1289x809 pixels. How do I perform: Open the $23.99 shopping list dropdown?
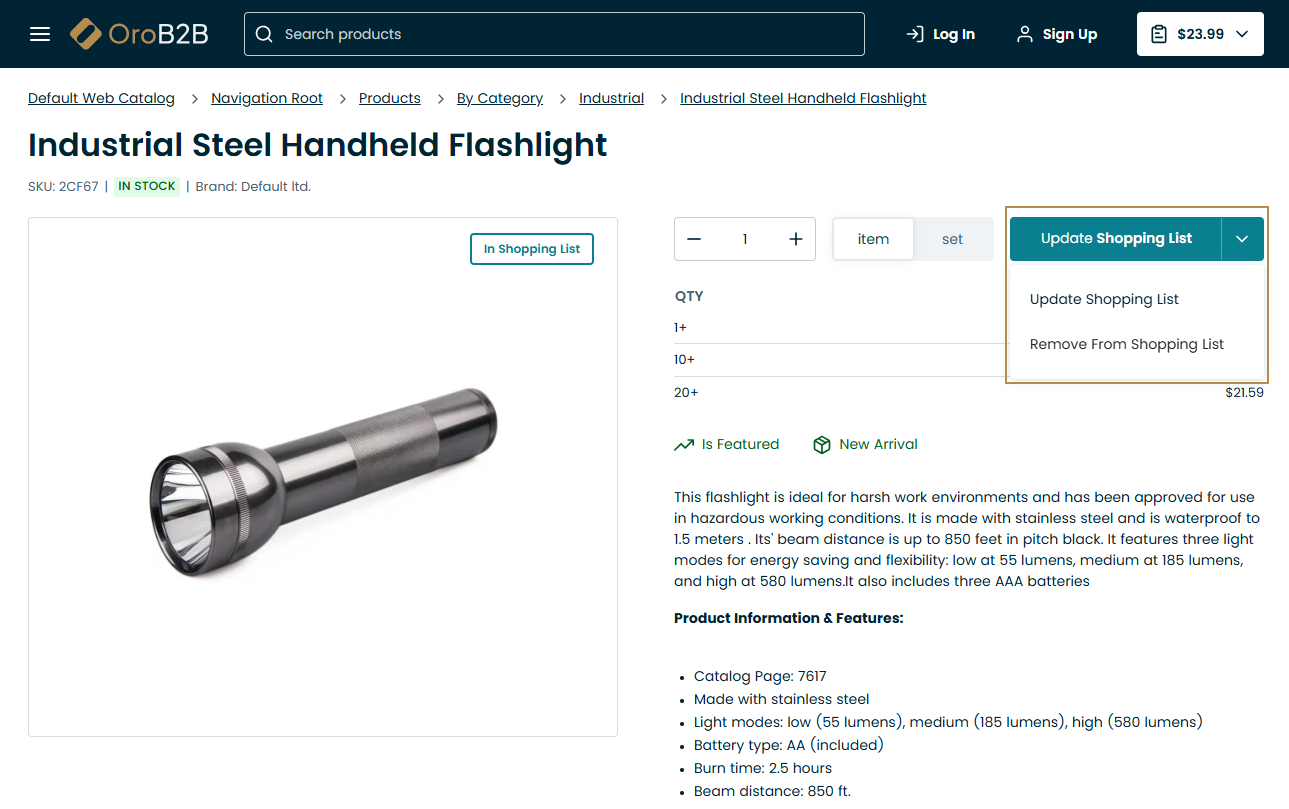click(x=1200, y=34)
